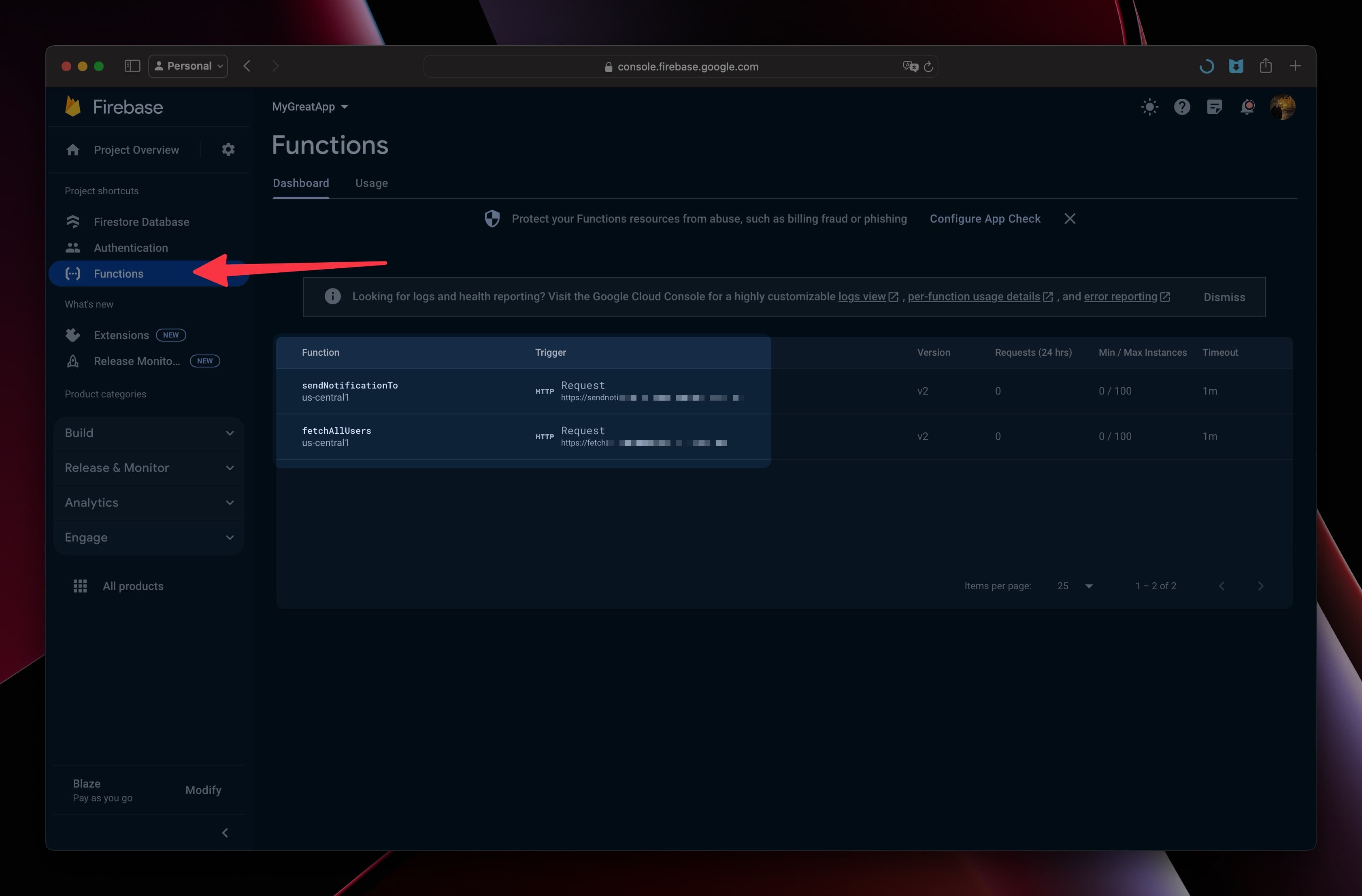Click the user profile avatar icon
Image resolution: width=1362 pixels, height=896 pixels.
[x=1282, y=107]
